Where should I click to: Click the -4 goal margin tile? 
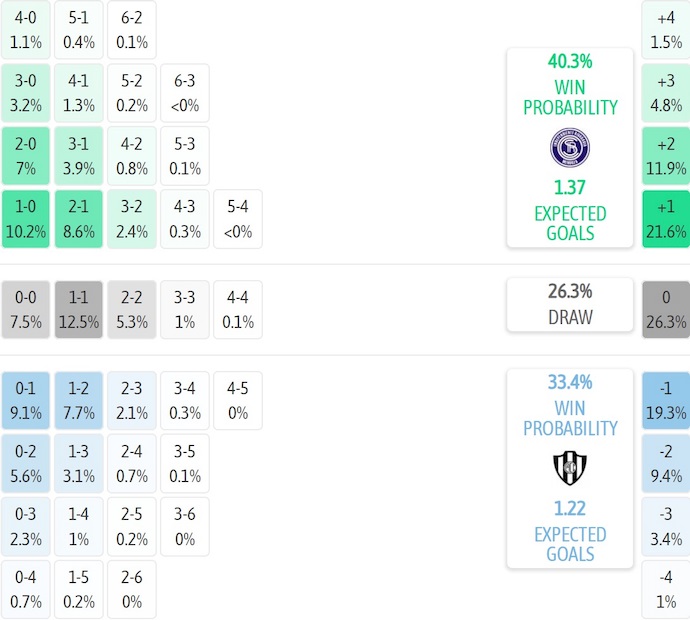(665, 590)
